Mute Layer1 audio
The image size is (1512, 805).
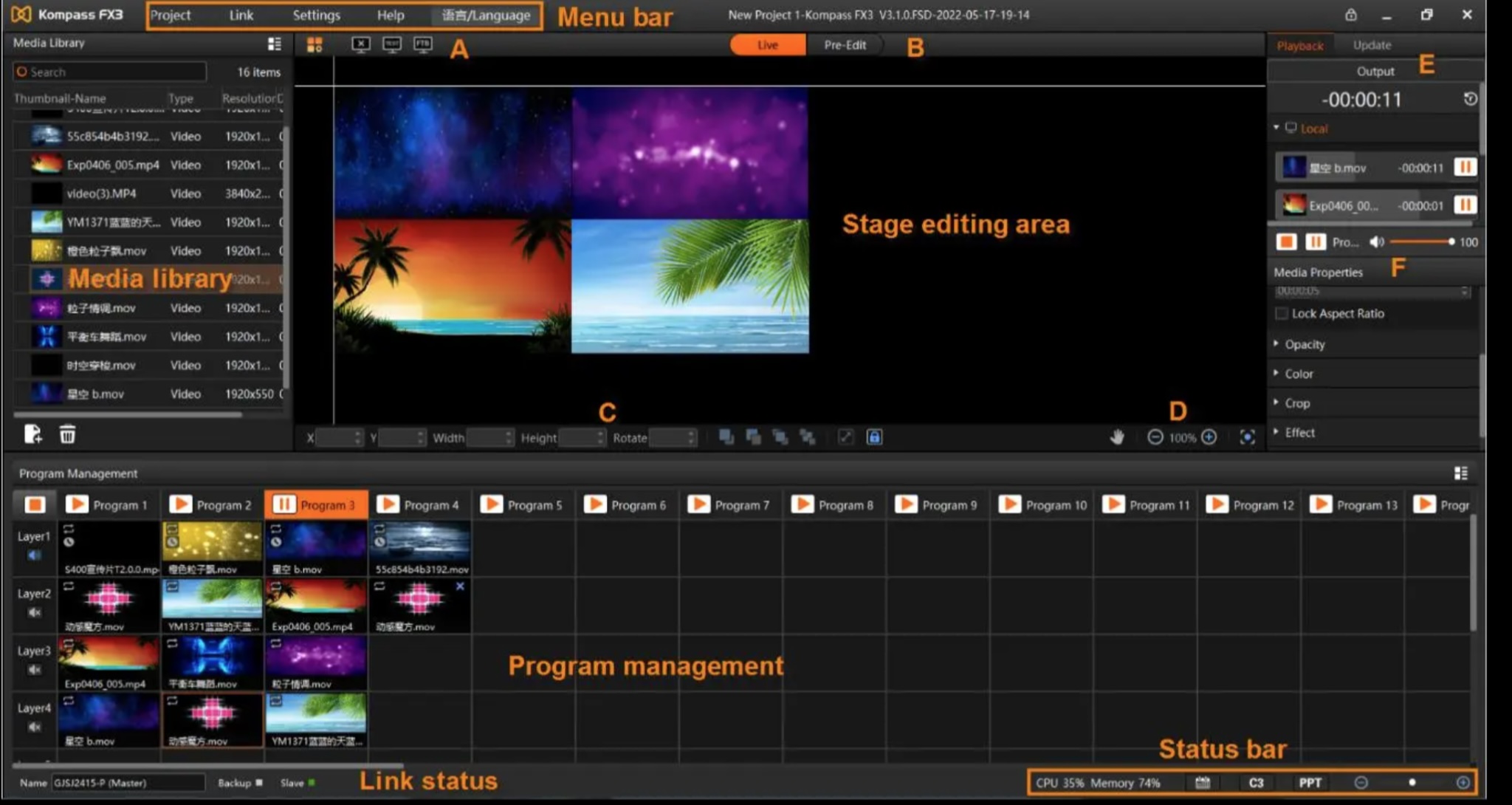[x=34, y=555]
